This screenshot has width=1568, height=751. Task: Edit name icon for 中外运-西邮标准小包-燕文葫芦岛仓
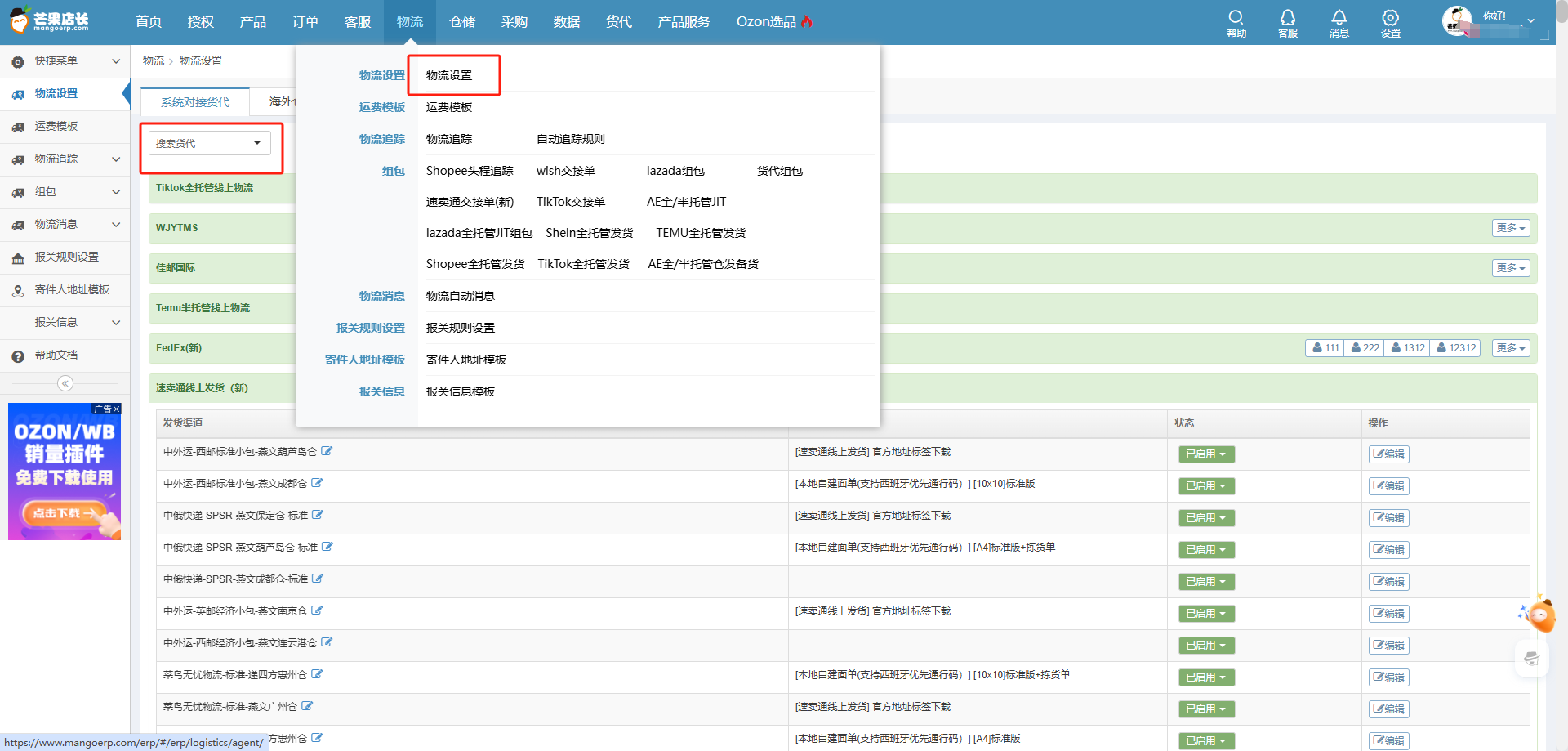[x=327, y=451]
